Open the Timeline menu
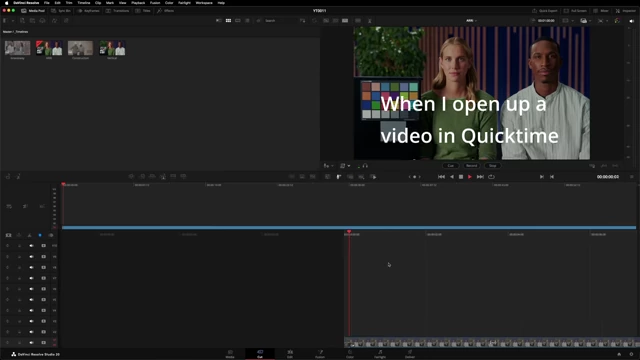640x360 pixels. 83,3
